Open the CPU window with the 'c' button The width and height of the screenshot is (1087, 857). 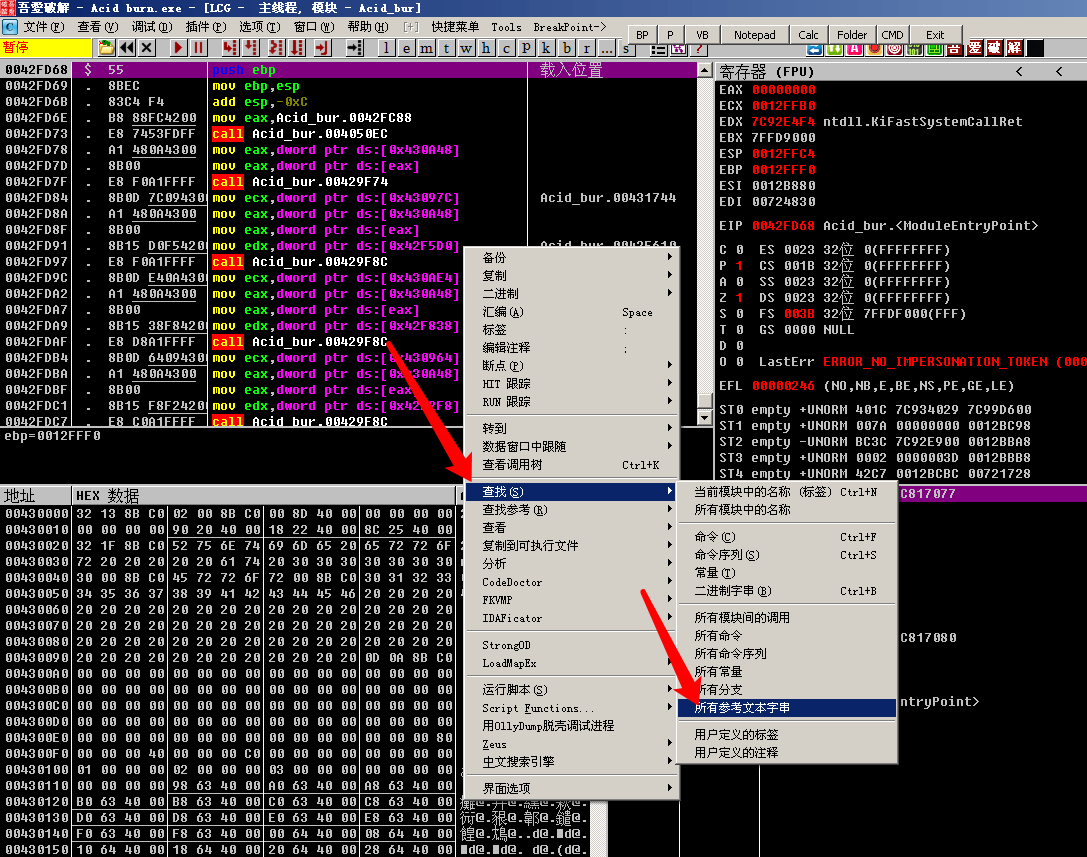pos(506,48)
